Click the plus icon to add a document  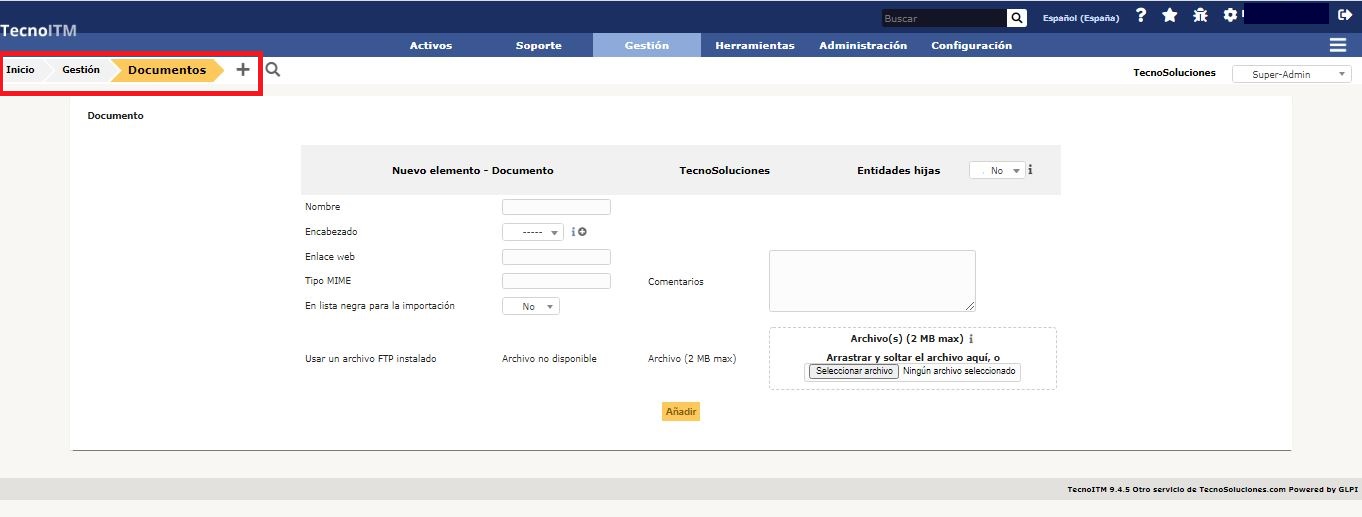point(242,70)
